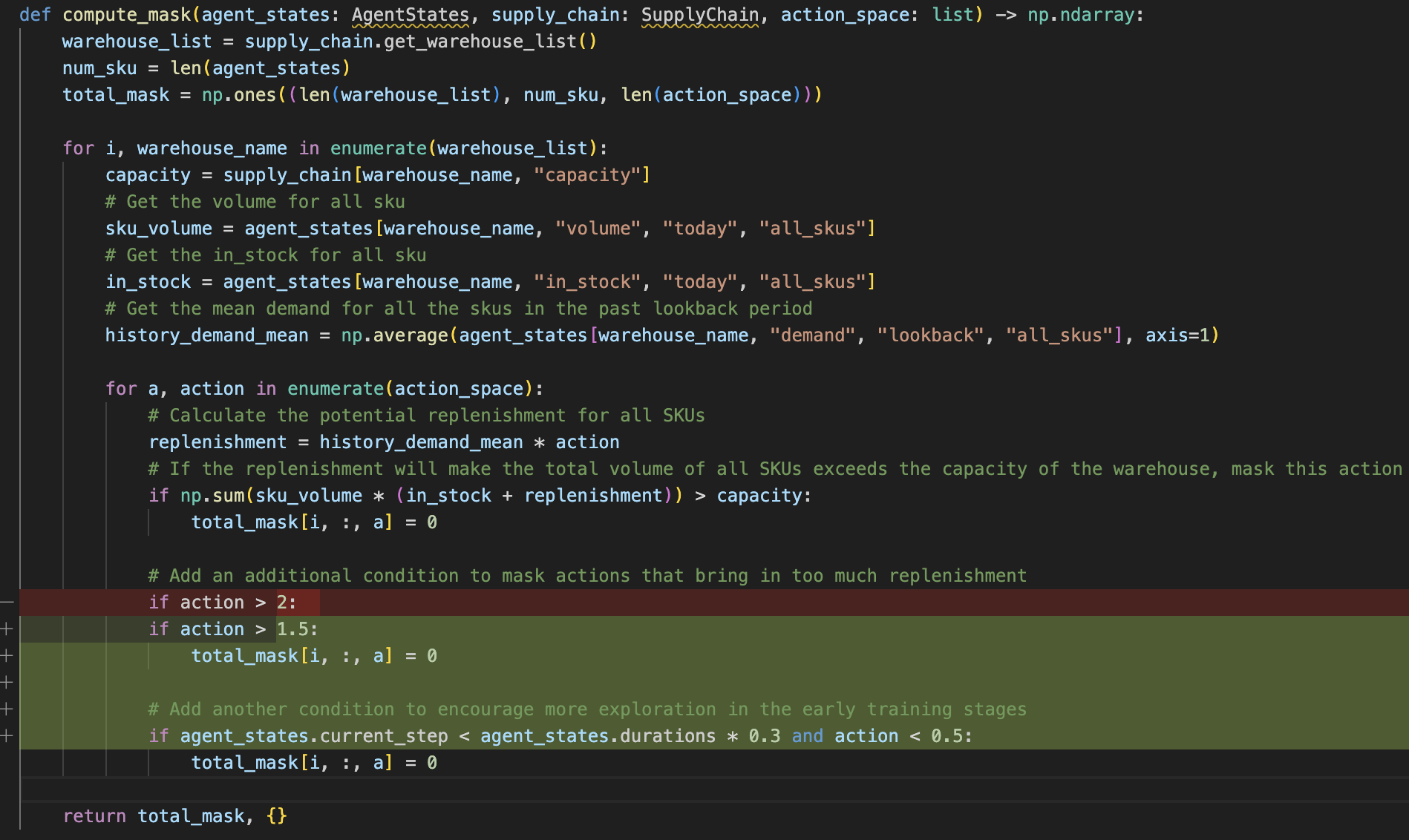Click the plus marker beside the empty added line

click(x=7, y=683)
